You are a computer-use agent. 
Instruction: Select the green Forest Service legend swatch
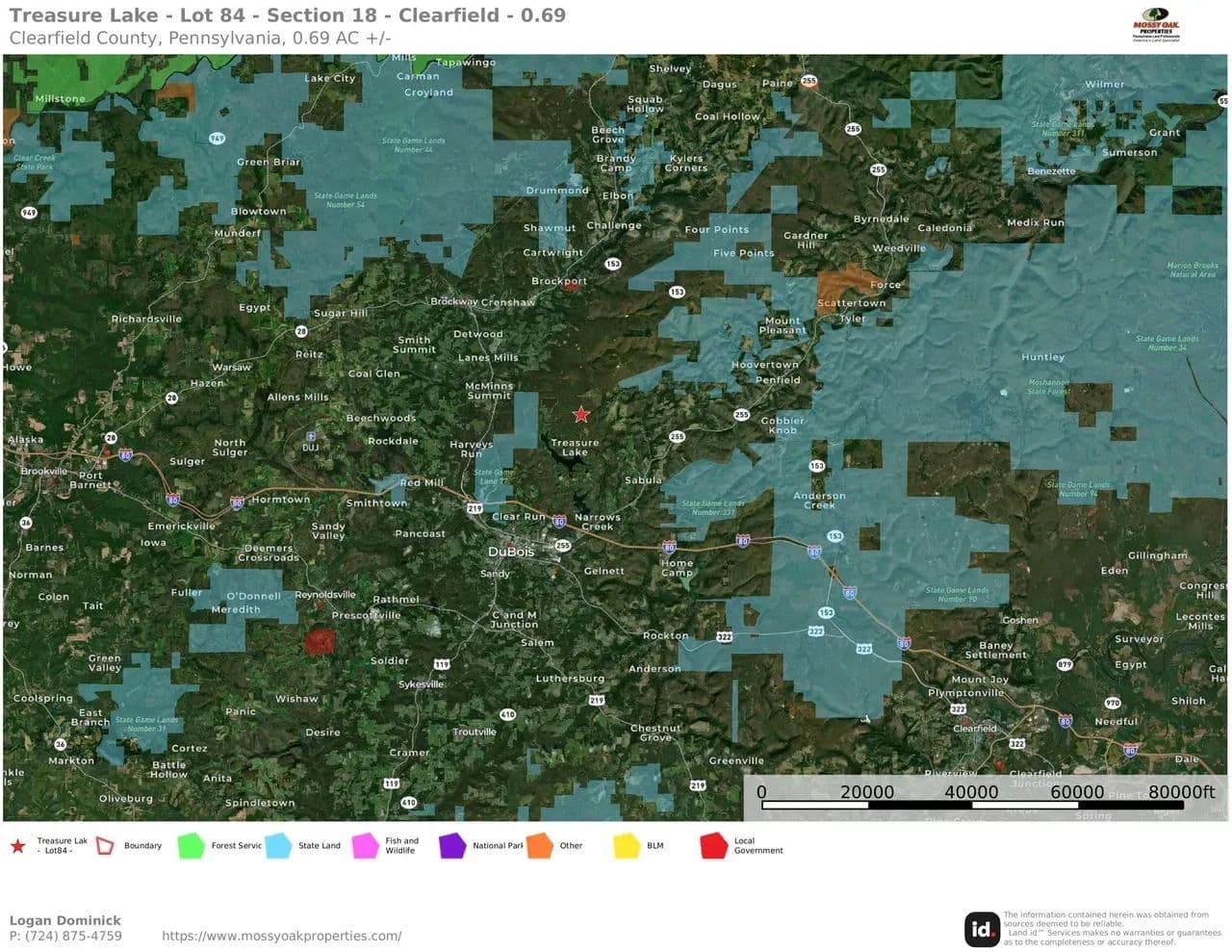(x=192, y=846)
